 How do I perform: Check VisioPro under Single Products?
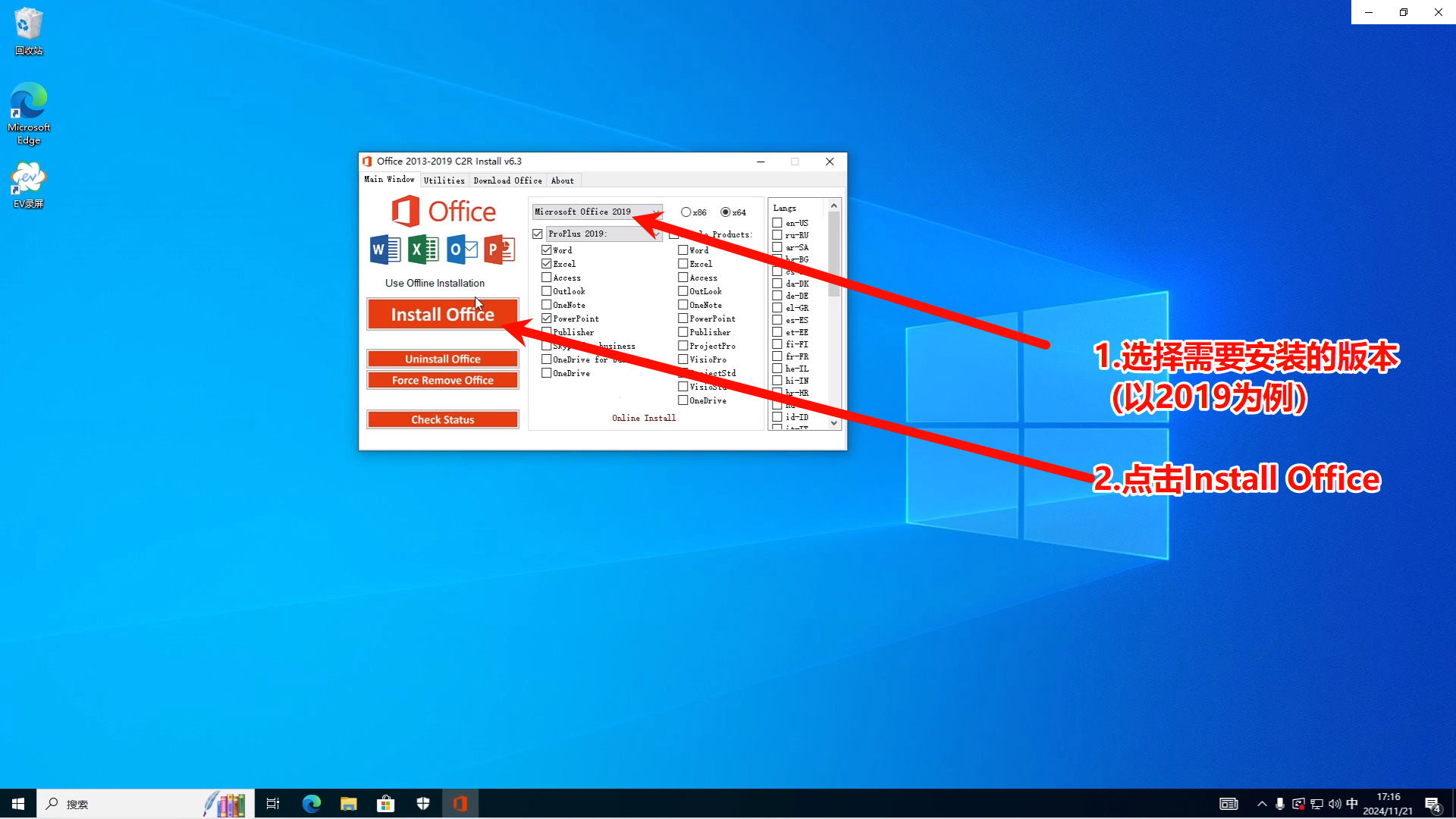pos(683,359)
